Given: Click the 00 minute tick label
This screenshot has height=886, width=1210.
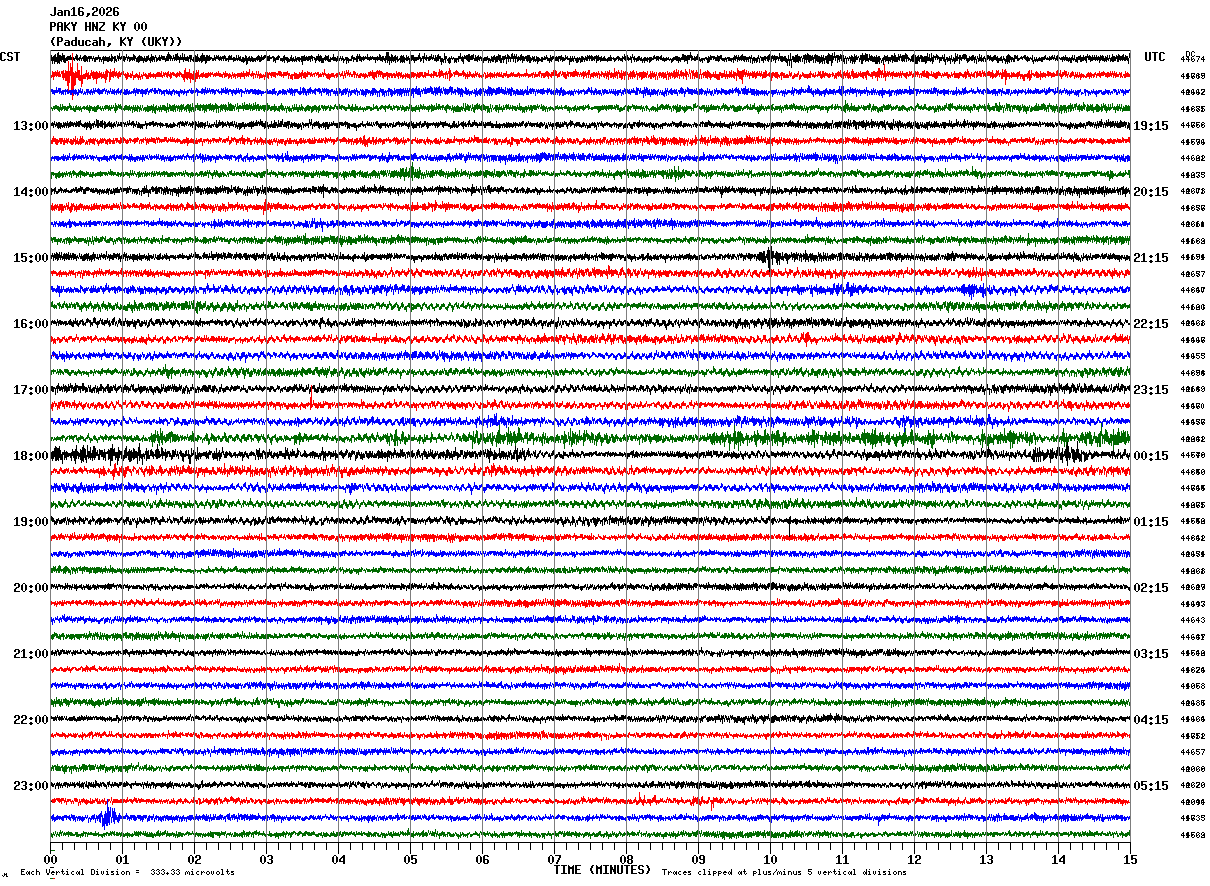Looking at the screenshot, I should click(x=50, y=859).
